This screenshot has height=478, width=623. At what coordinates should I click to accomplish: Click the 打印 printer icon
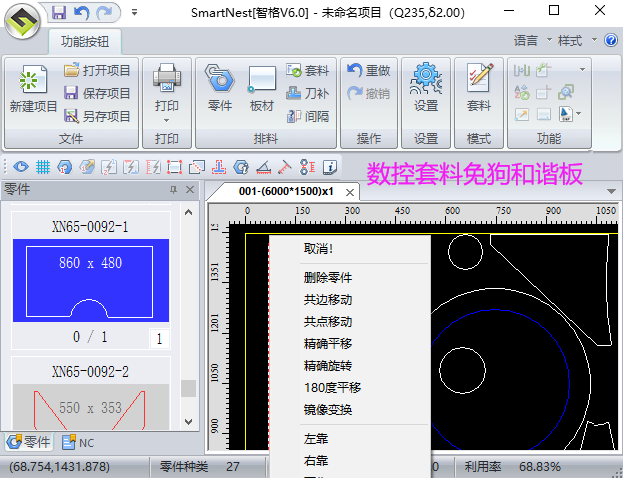(167, 78)
